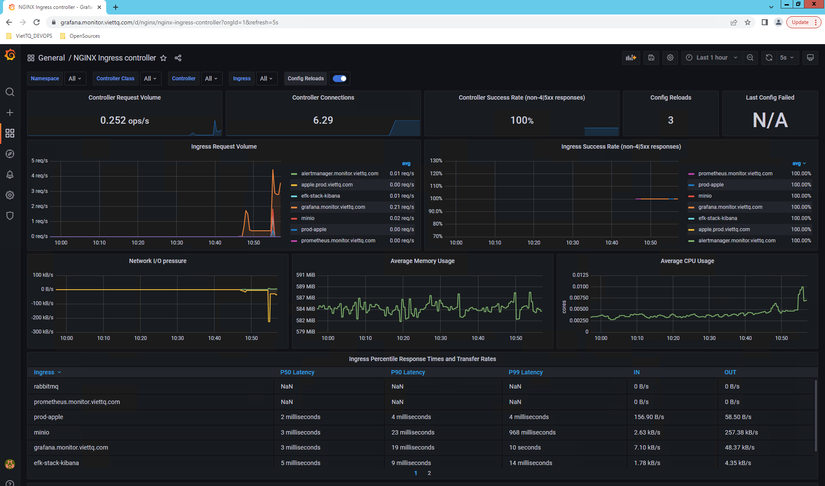Cycle view mode with the monitor icon
This screenshot has width=825, height=486.
point(810,58)
